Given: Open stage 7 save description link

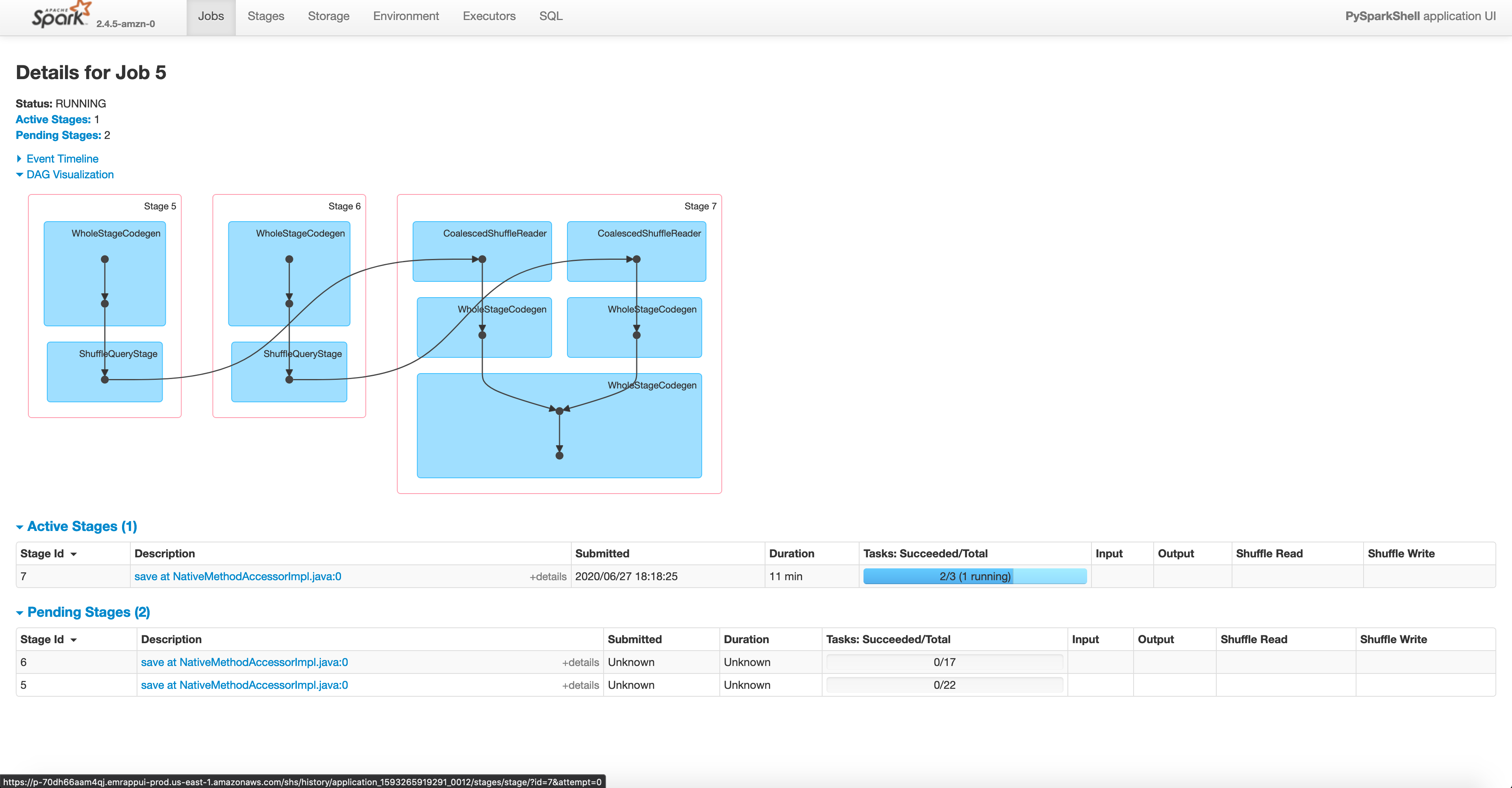Looking at the screenshot, I should pos(238,576).
